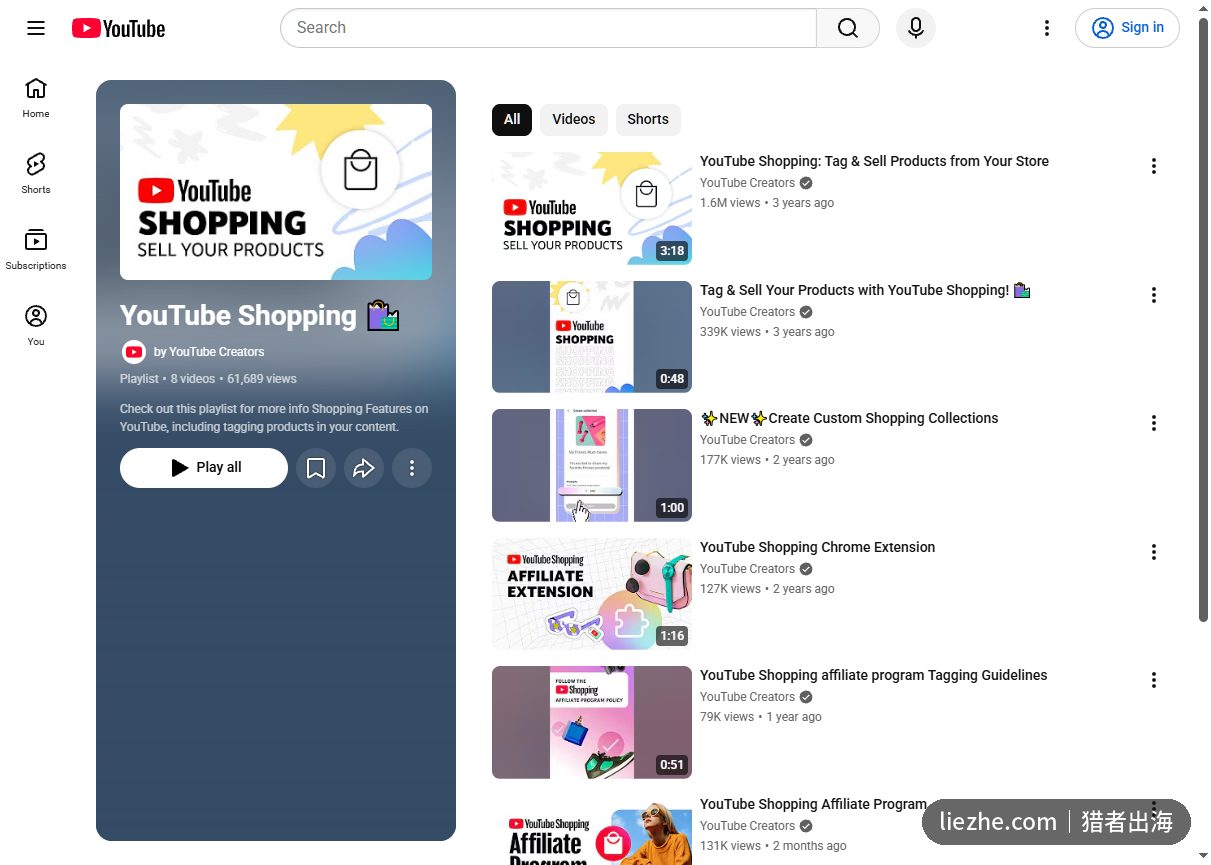Image resolution: width=1211 pixels, height=865 pixels.
Task: Click the 1:00 video thumbnail
Action: point(592,465)
